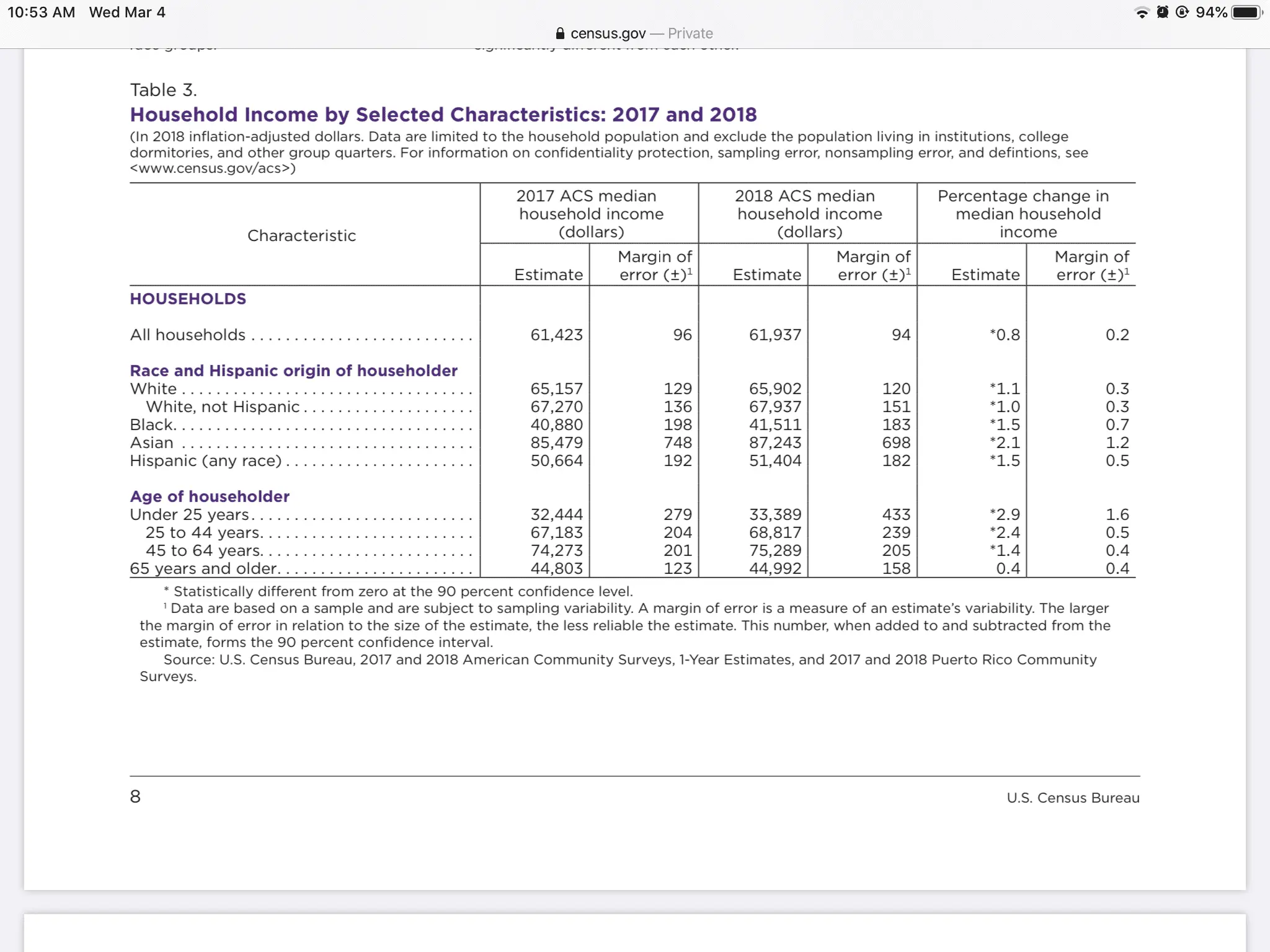
Task: Tap the alarm clock status icon
Action: [1162, 12]
